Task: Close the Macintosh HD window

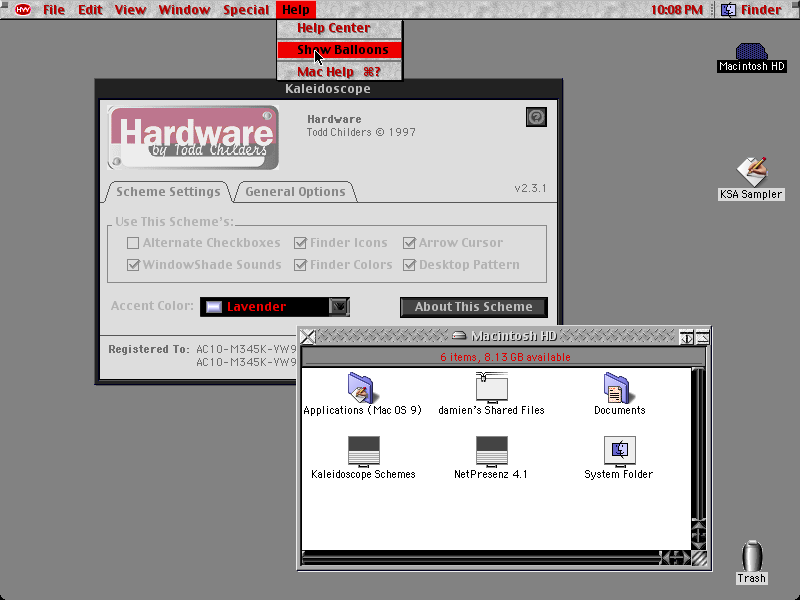Action: tap(308, 337)
